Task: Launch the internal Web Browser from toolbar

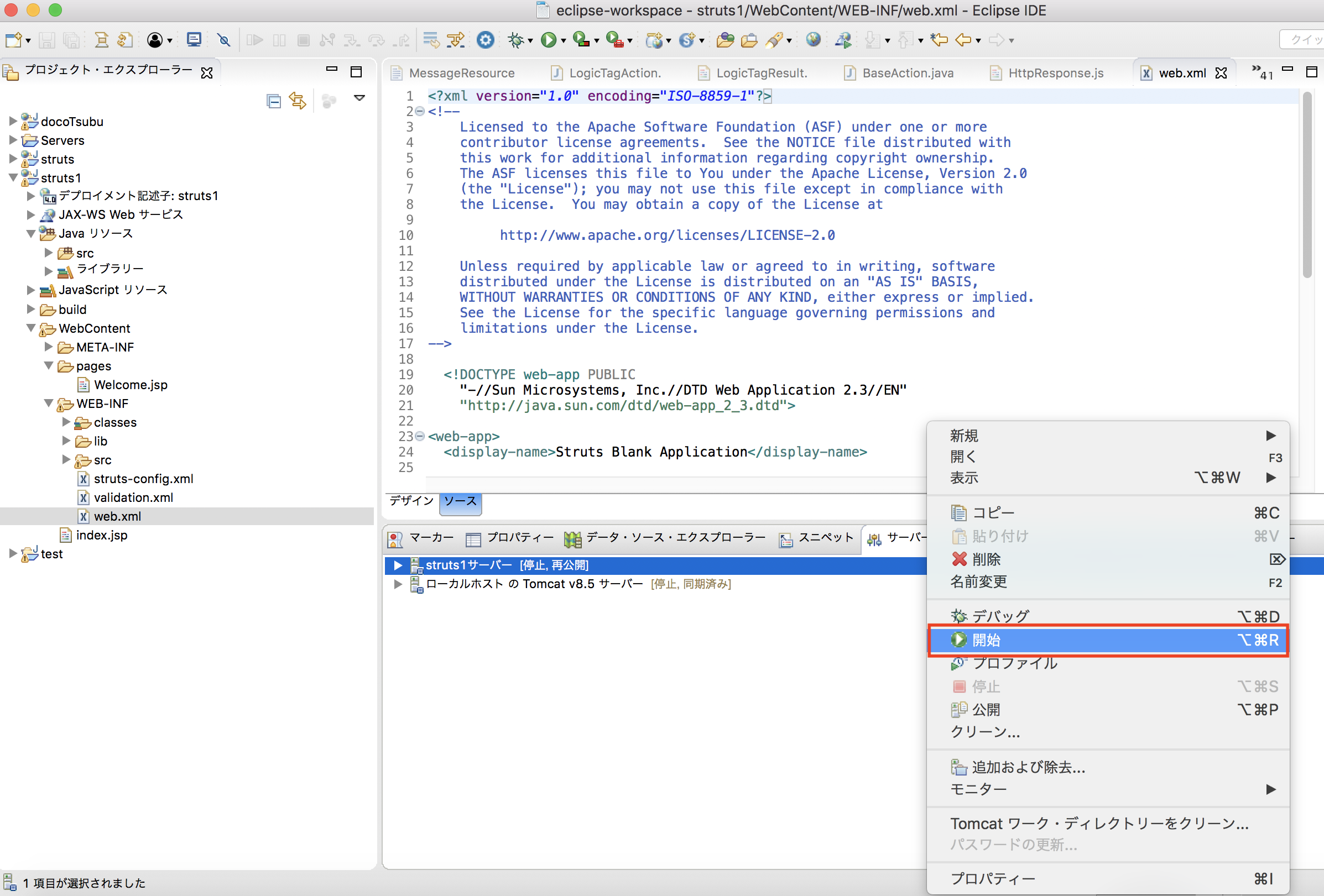Action: (814, 40)
